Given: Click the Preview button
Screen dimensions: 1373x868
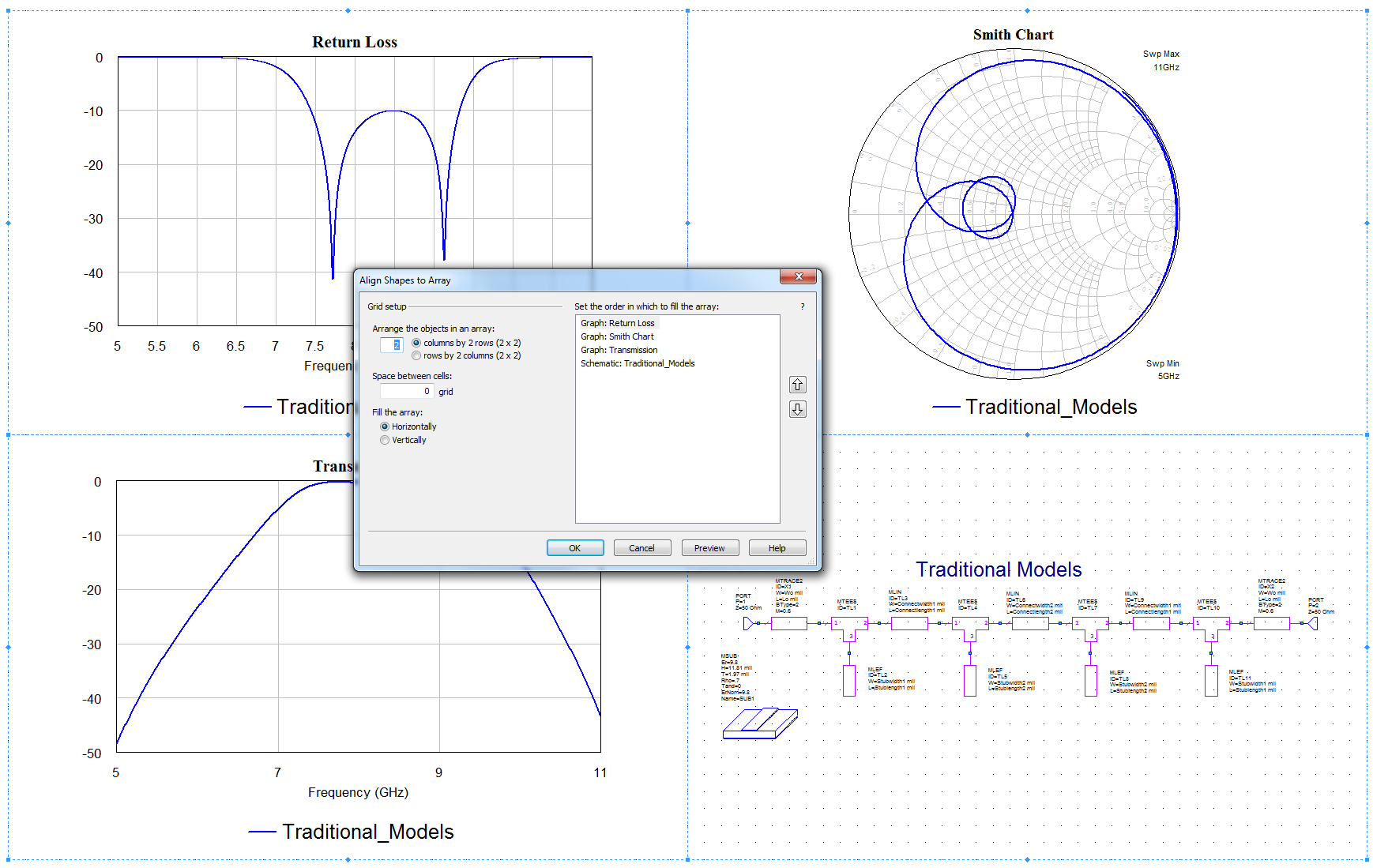Looking at the screenshot, I should (709, 548).
